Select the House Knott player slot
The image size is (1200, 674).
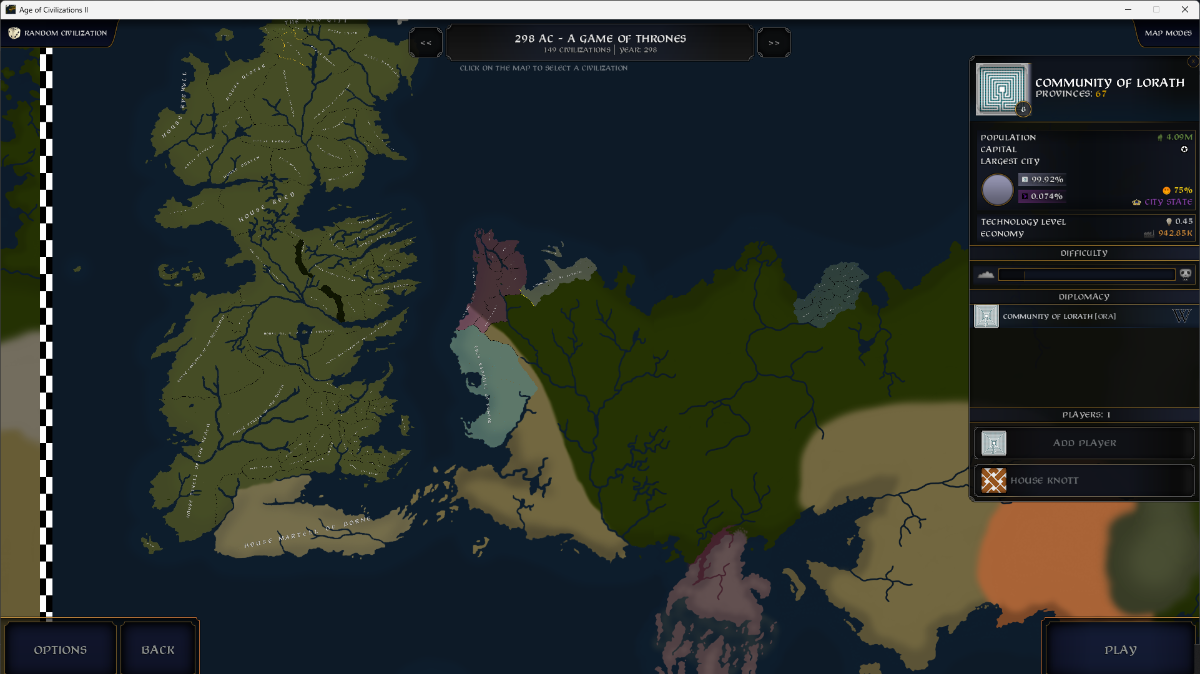click(1084, 481)
